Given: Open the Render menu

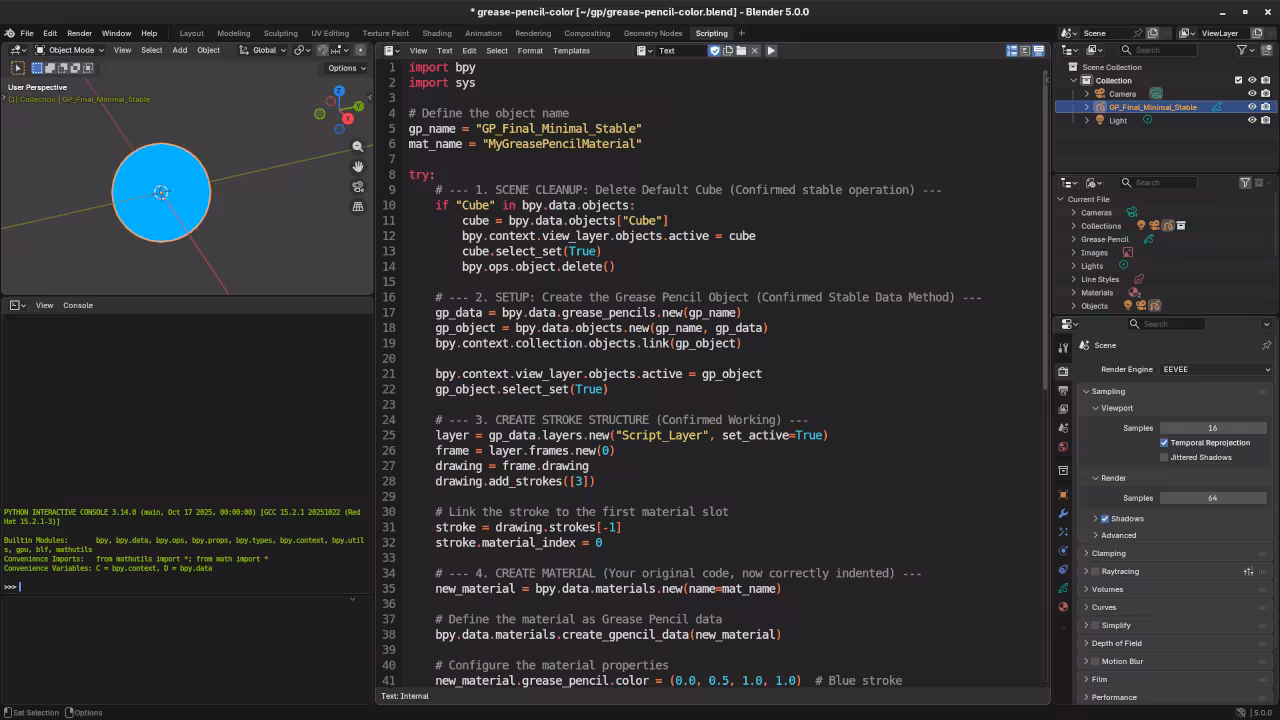Looking at the screenshot, I should (x=78, y=33).
